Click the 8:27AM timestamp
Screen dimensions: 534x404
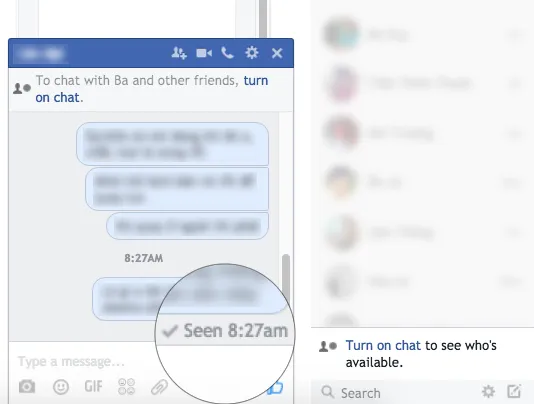(143, 258)
